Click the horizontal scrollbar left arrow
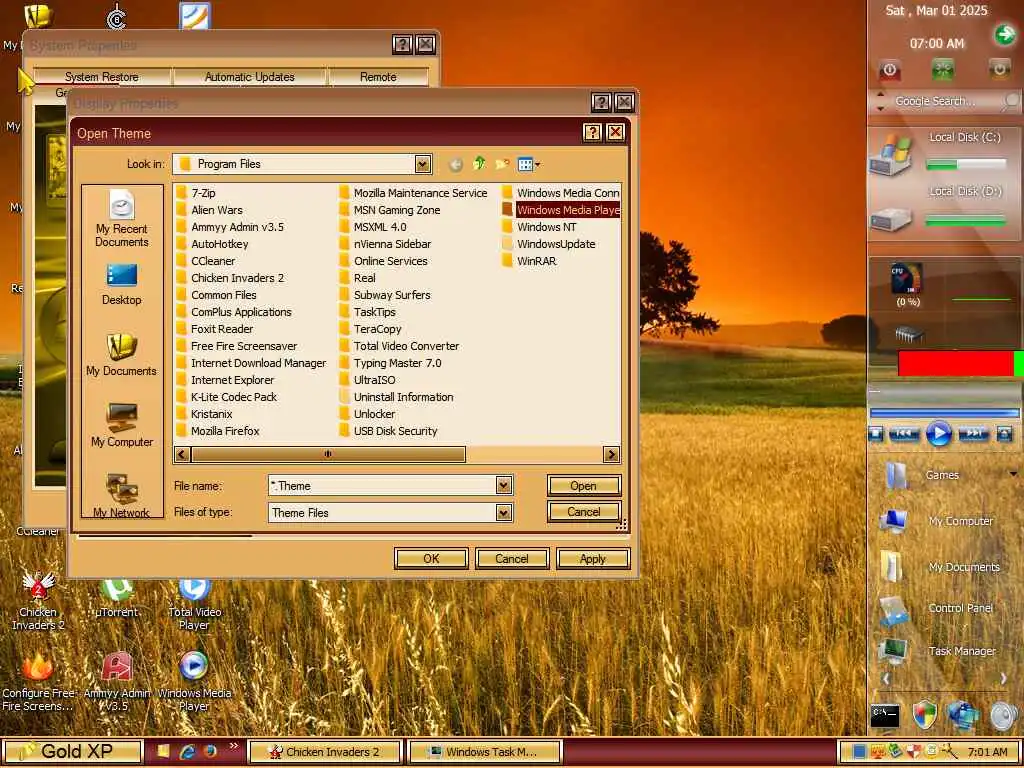The image size is (1024, 768). (x=182, y=454)
